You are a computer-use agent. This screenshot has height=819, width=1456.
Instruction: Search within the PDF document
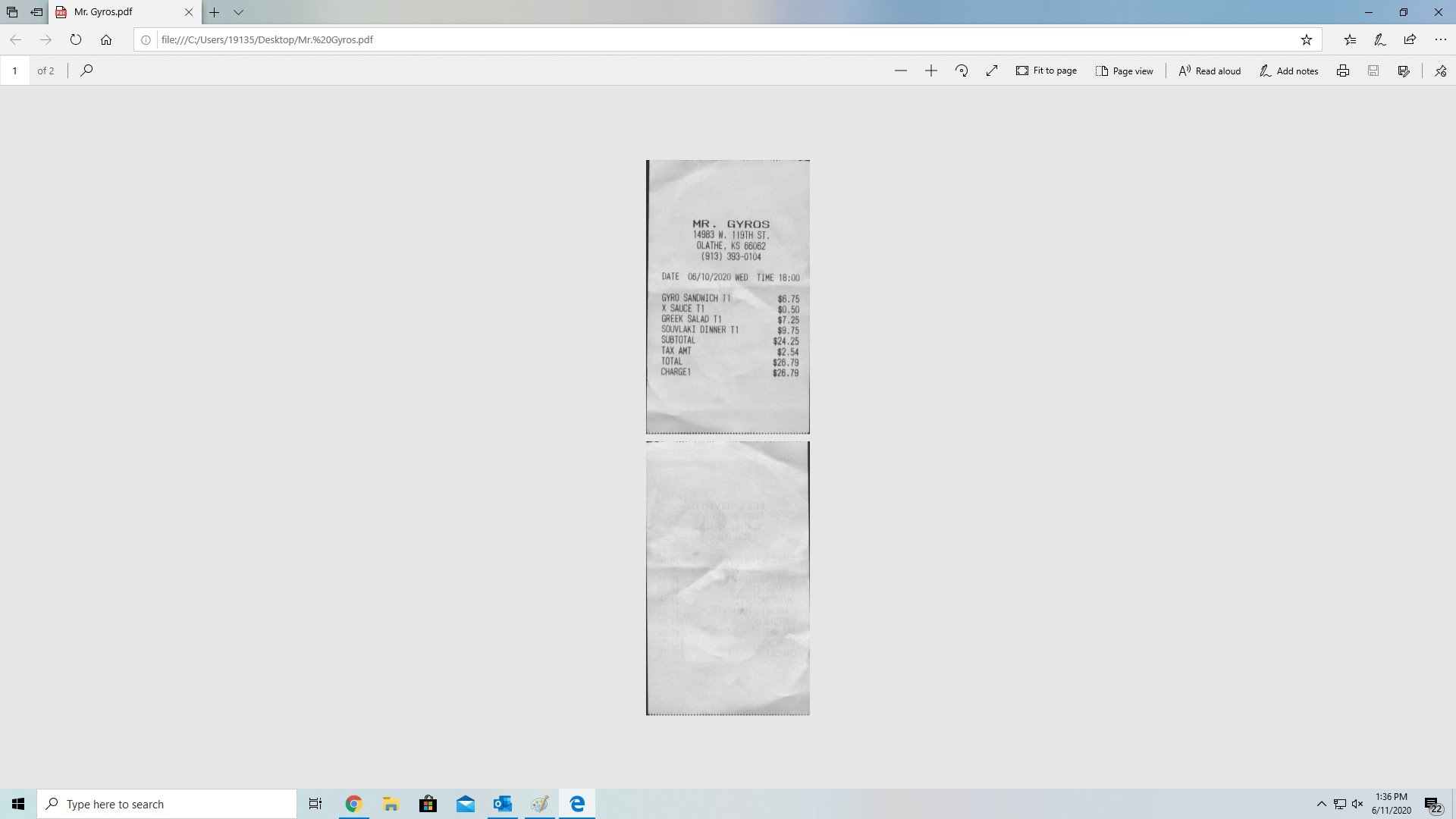pyautogui.click(x=86, y=71)
